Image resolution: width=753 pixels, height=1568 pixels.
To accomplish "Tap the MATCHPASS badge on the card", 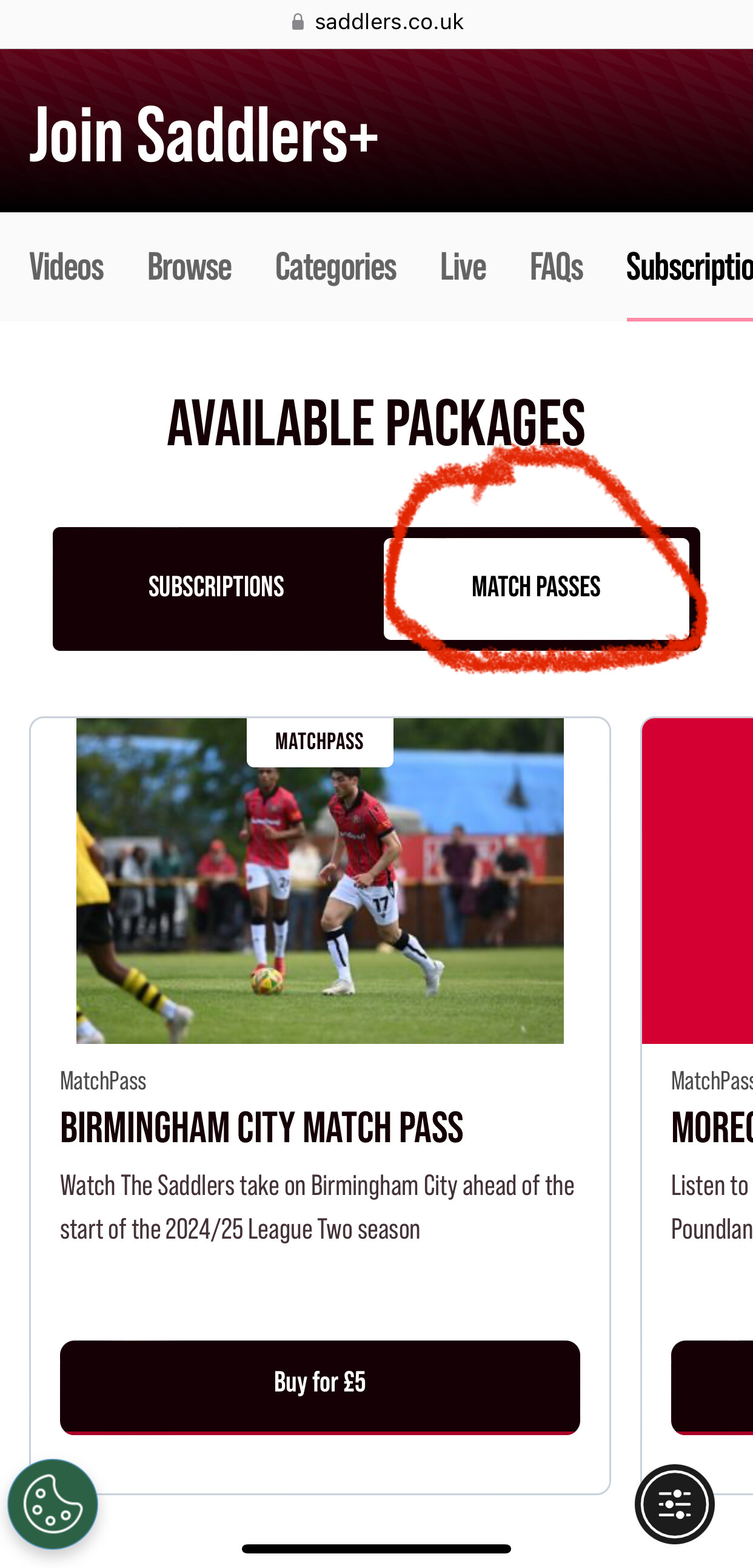I will click(320, 741).
